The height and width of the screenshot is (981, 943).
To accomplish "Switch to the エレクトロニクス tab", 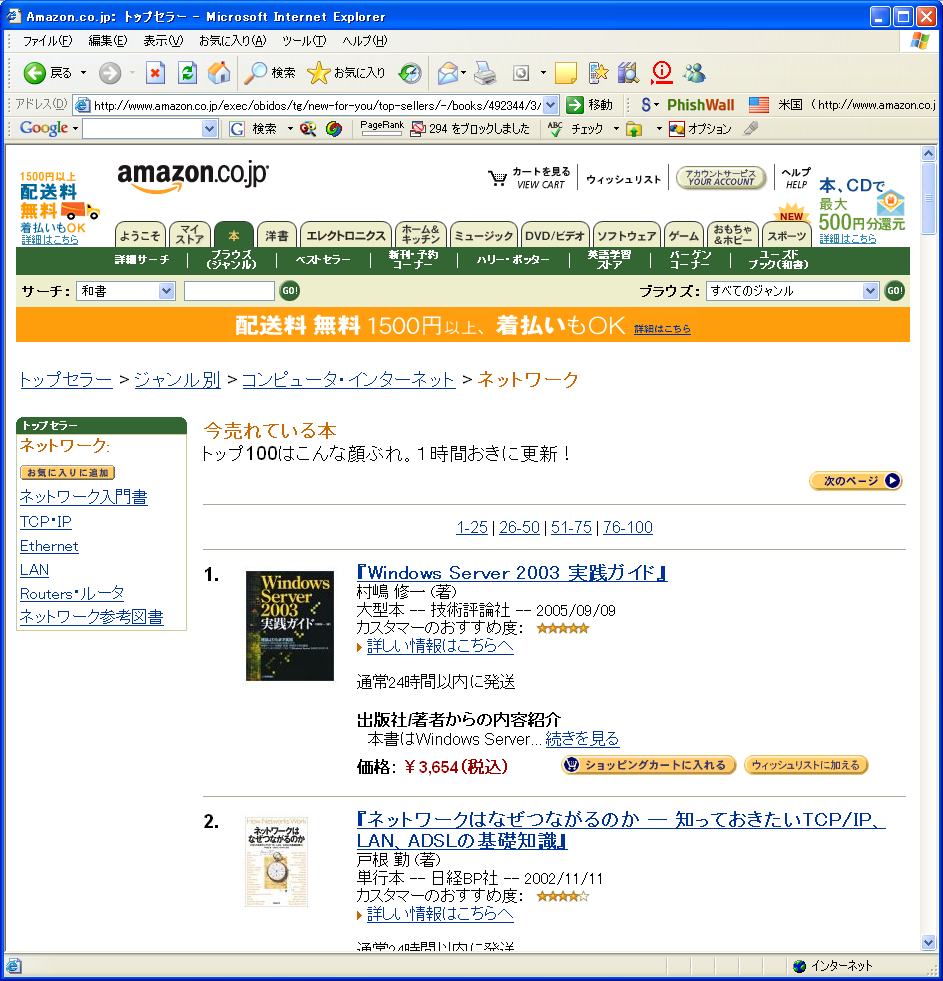I will [x=345, y=235].
